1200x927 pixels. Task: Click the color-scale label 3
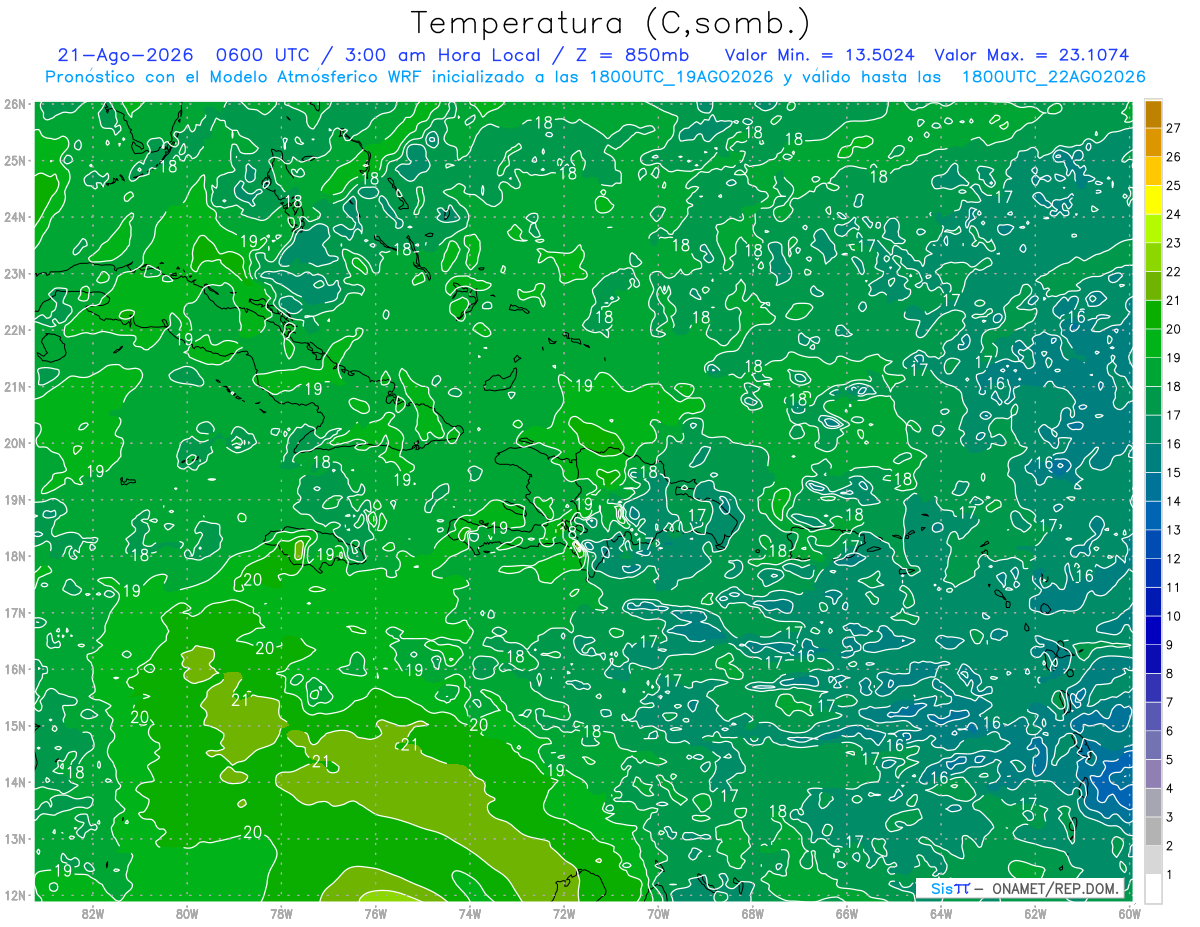click(x=1172, y=817)
